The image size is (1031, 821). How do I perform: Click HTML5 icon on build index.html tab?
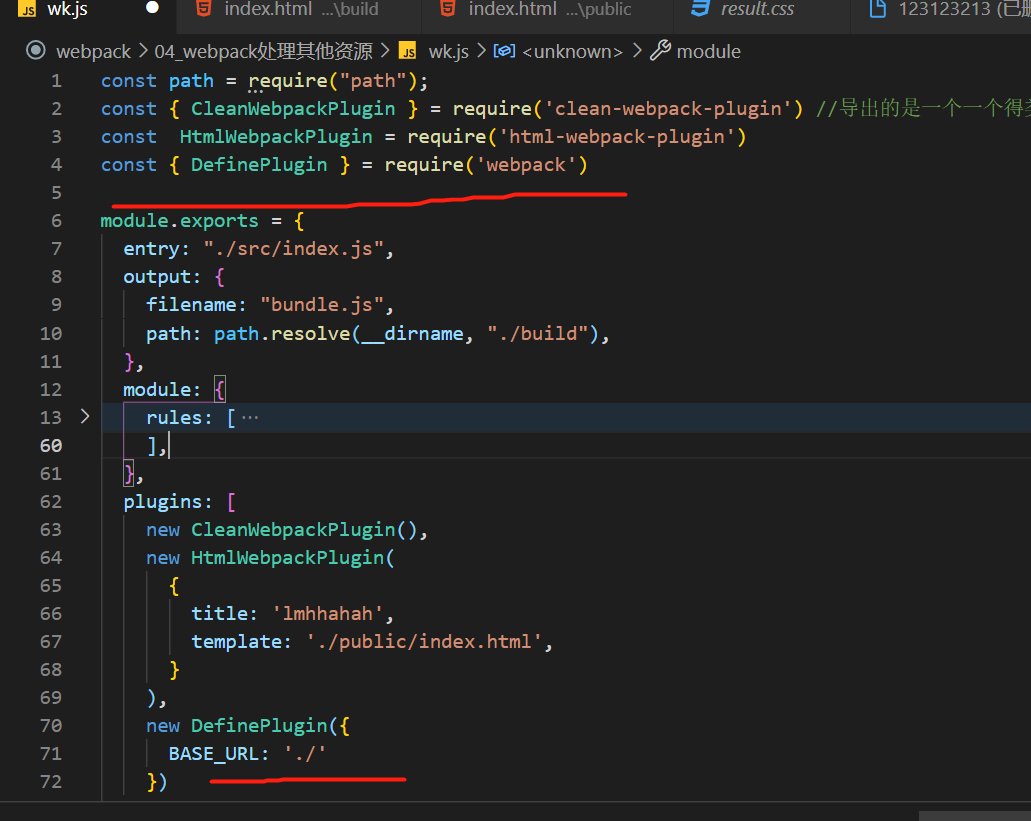pos(204,8)
